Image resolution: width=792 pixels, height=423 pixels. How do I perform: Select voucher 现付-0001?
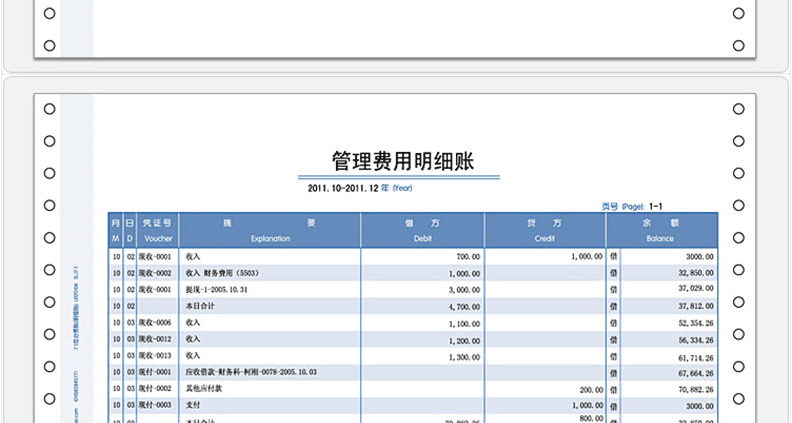coord(155,372)
